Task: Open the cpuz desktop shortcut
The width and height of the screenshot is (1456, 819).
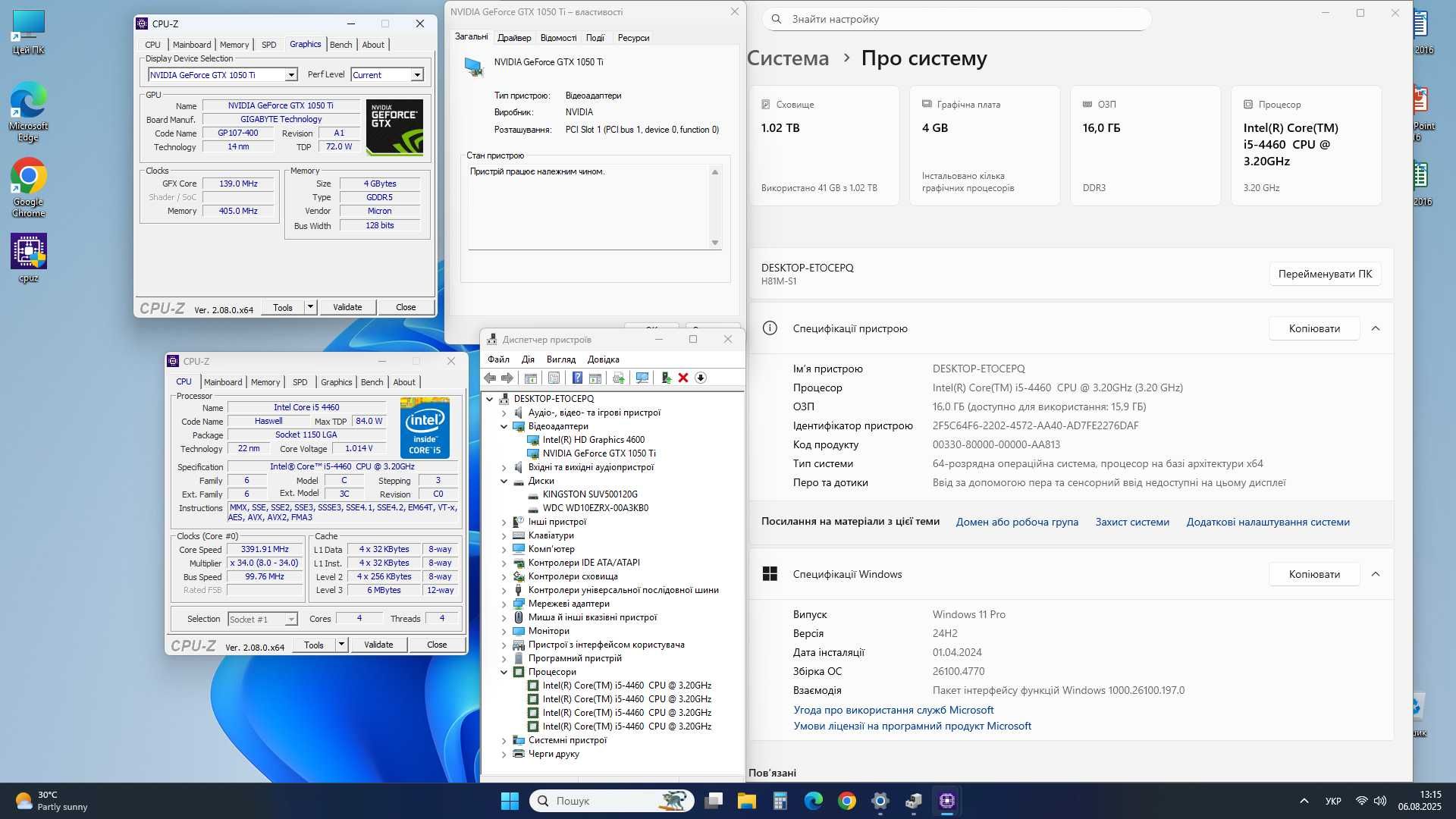Action: point(29,258)
